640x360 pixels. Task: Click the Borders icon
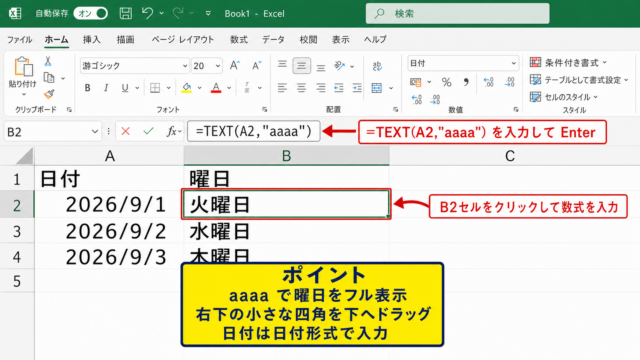pos(155,88)
